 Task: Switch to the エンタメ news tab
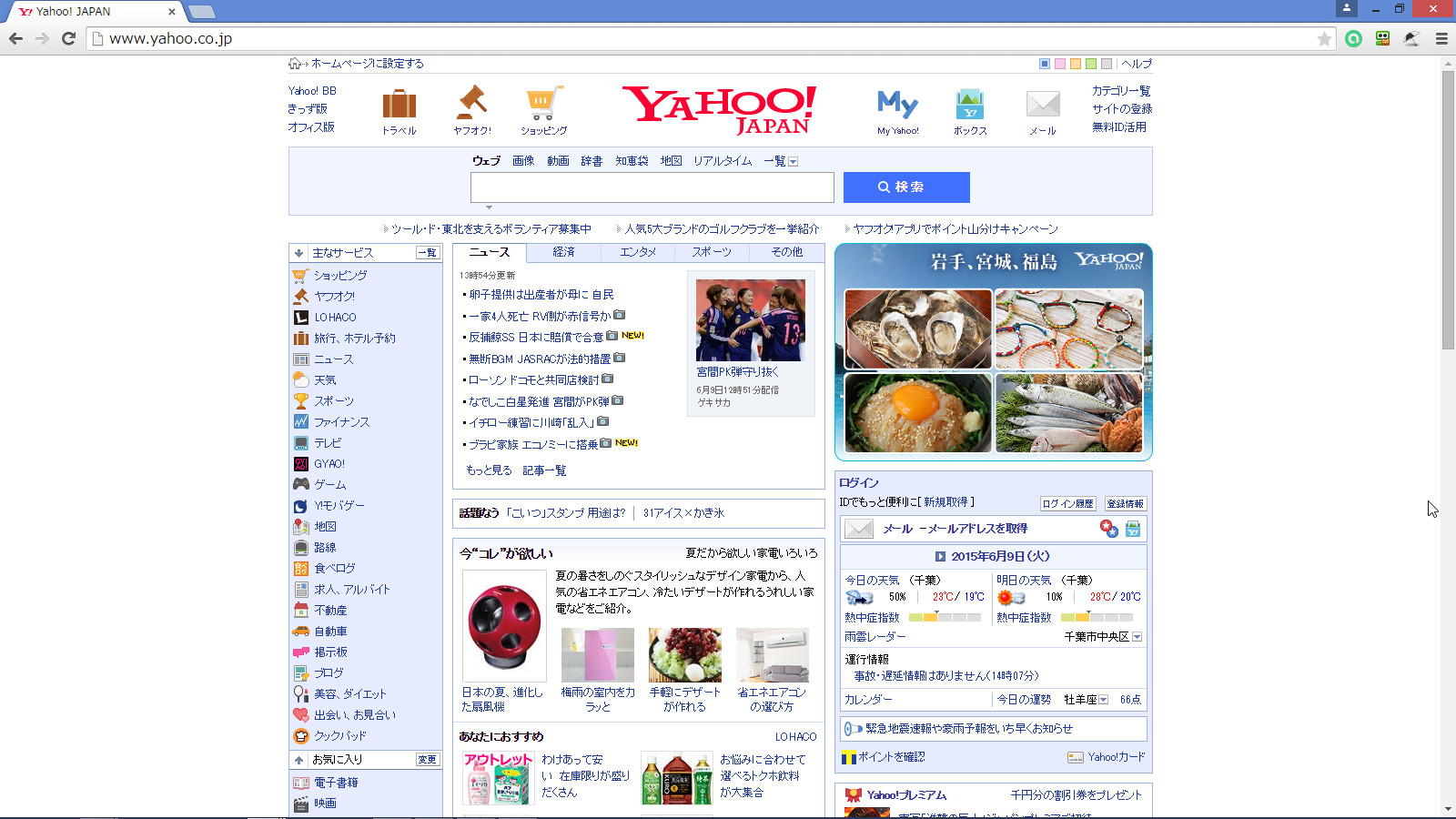[638, 252]
